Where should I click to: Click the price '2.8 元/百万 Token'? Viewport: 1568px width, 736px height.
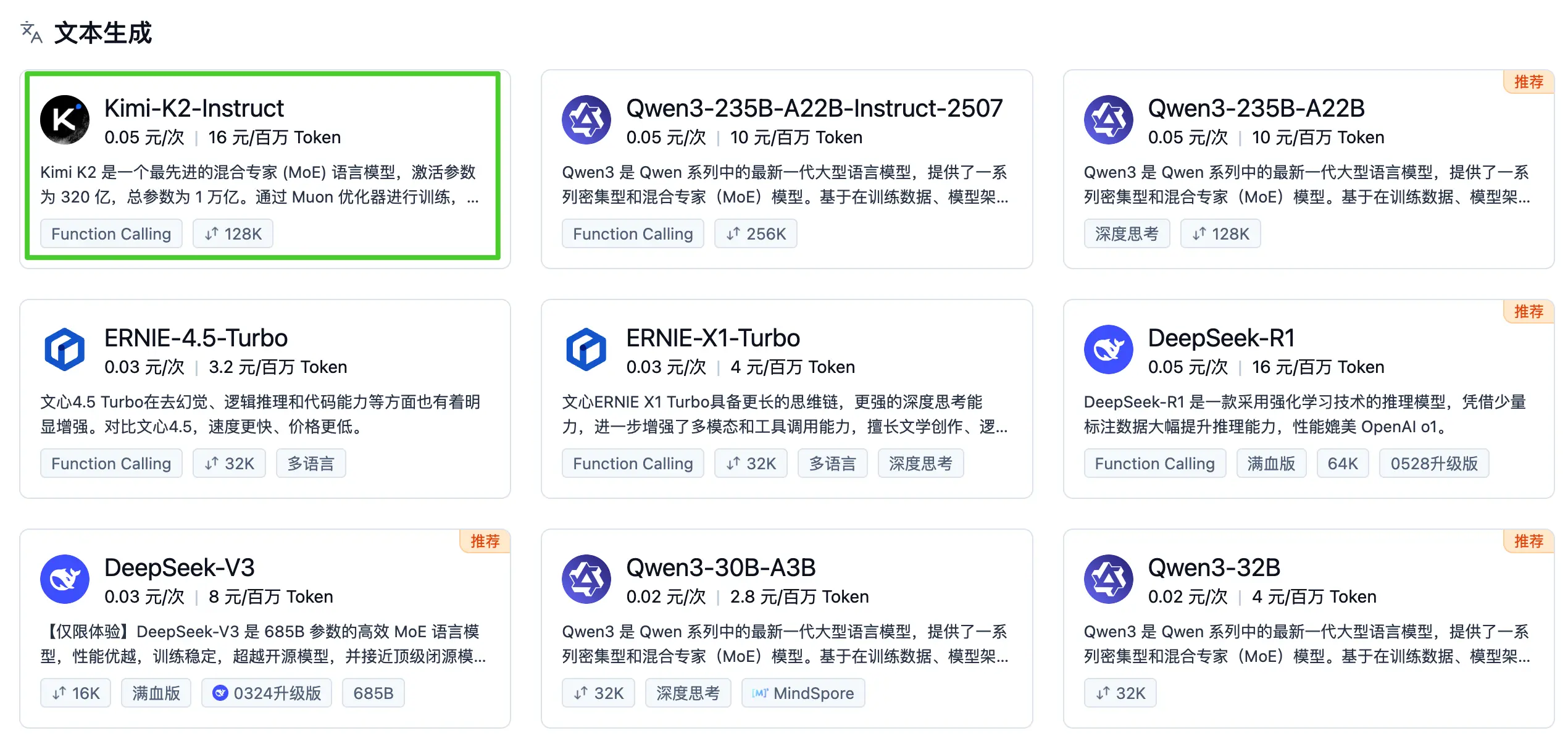click(799, 596)
